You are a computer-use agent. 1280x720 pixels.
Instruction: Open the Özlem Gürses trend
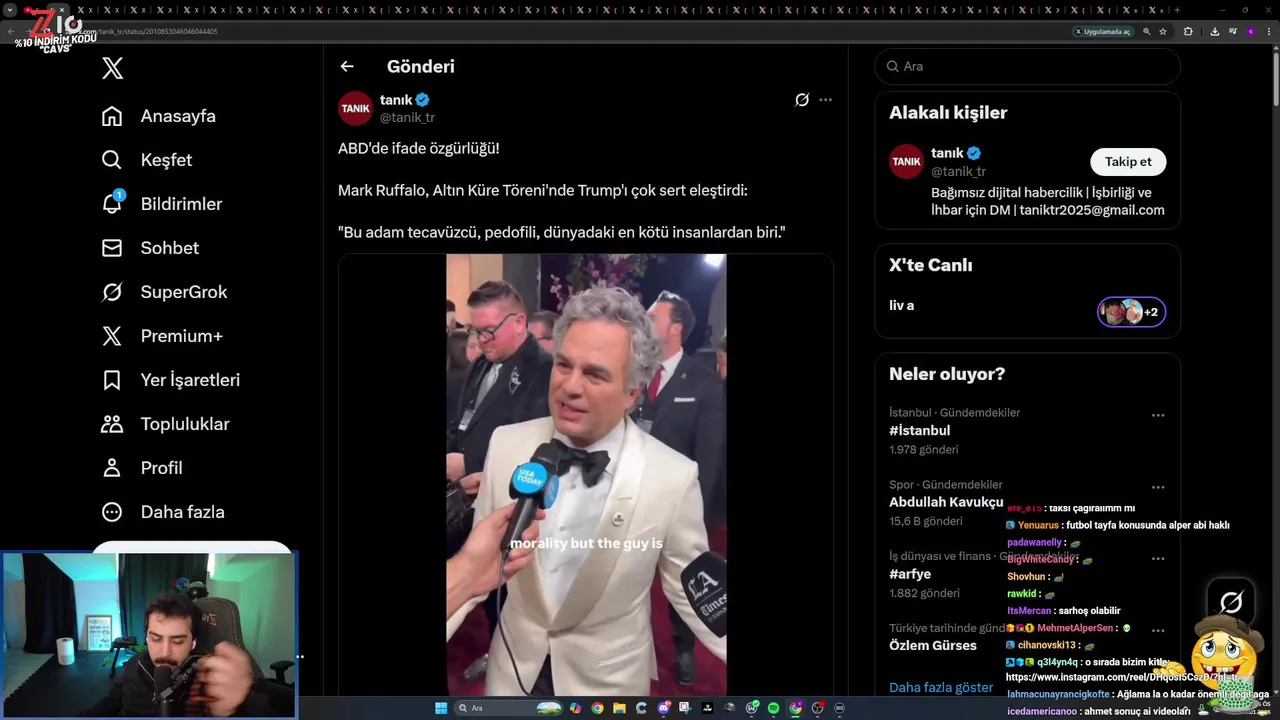tap(933, 645)
